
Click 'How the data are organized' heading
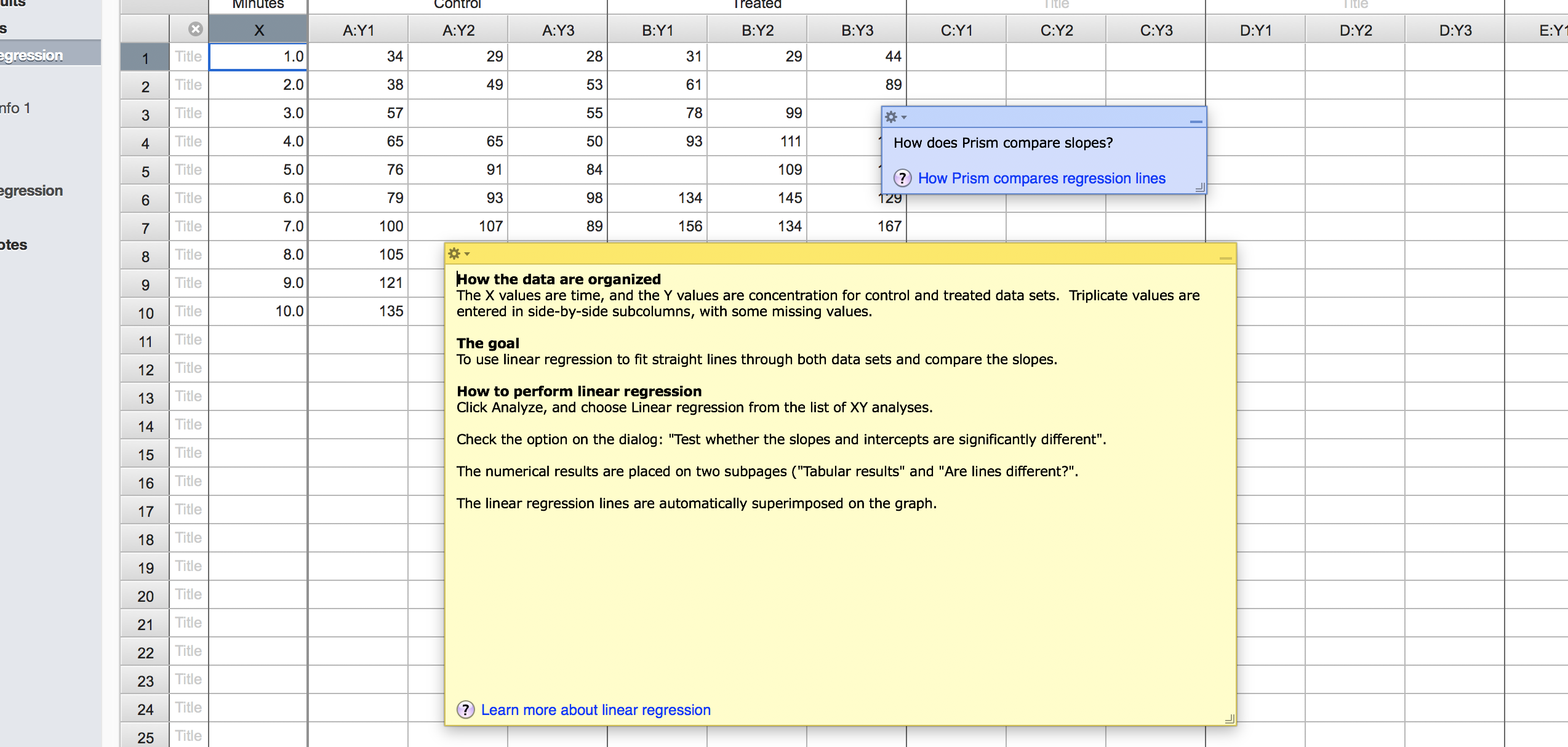point(559,279)
